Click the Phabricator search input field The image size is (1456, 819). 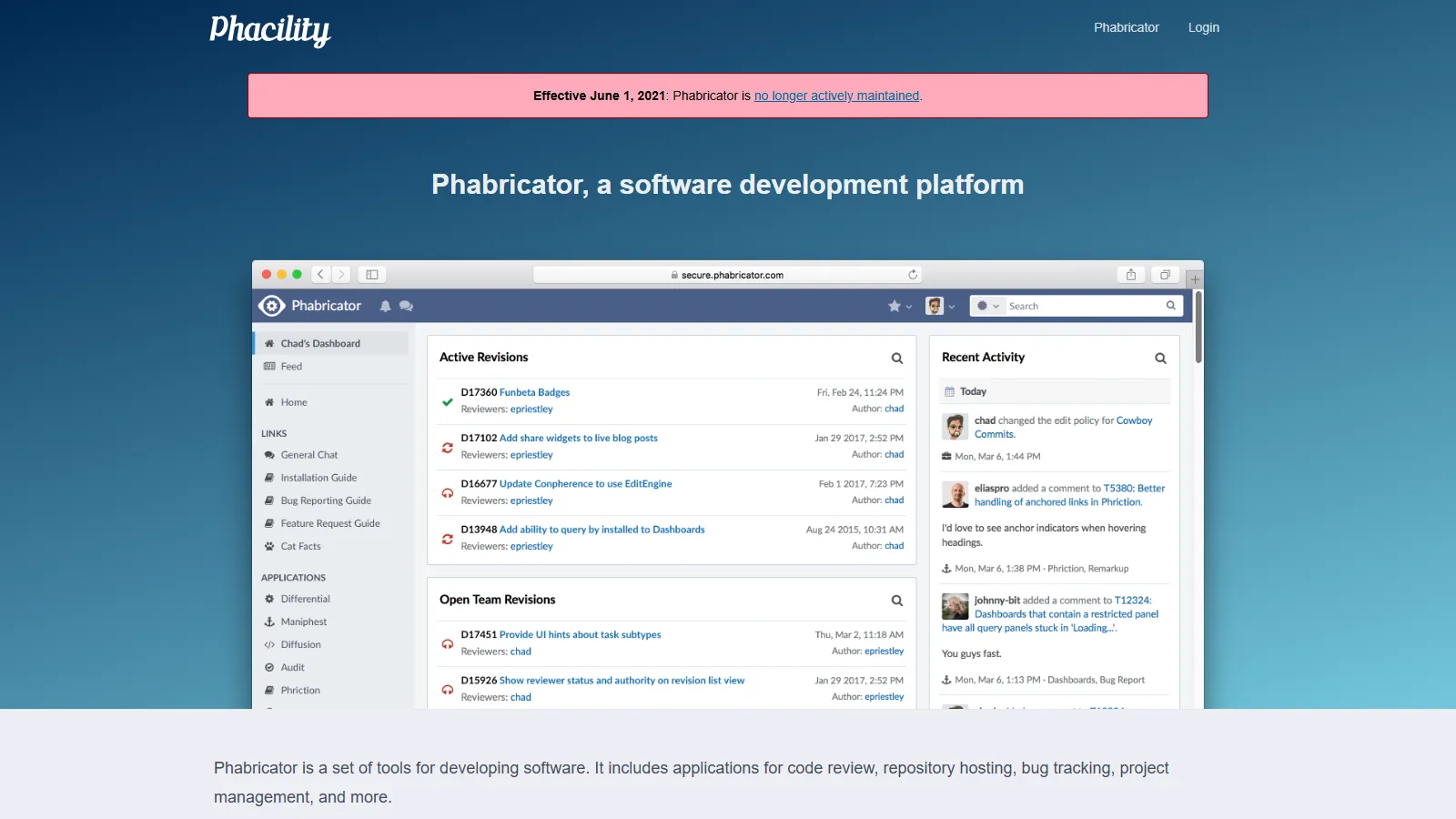[1083, 307]
